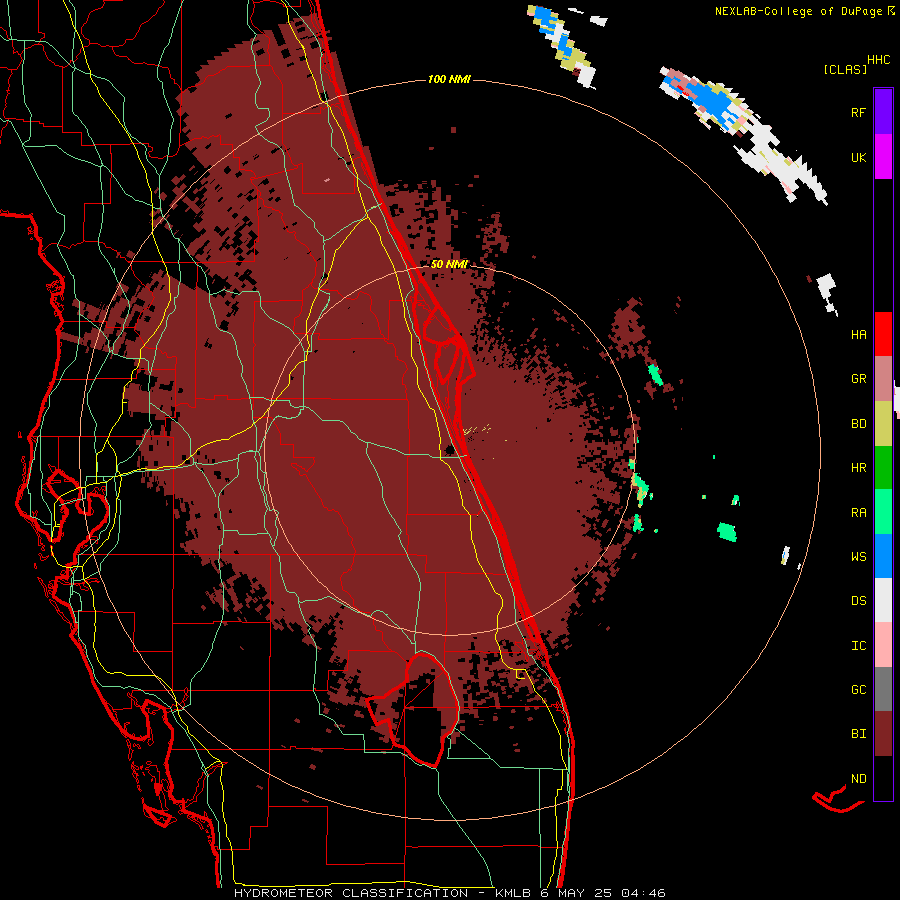The height and width of the screenshot is (900, 900).
Task: Click the NEXLAB-College of DuPage text
Action: point(798,11)
